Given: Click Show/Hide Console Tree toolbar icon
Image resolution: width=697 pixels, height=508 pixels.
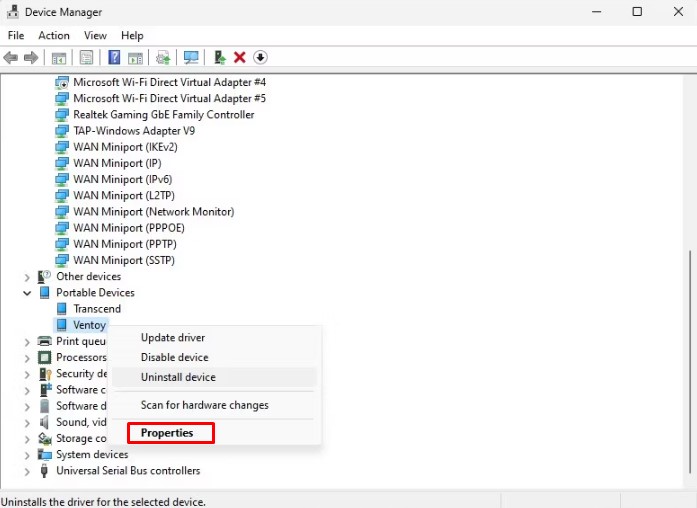Looking at the screenshot, I should (59, 58).
